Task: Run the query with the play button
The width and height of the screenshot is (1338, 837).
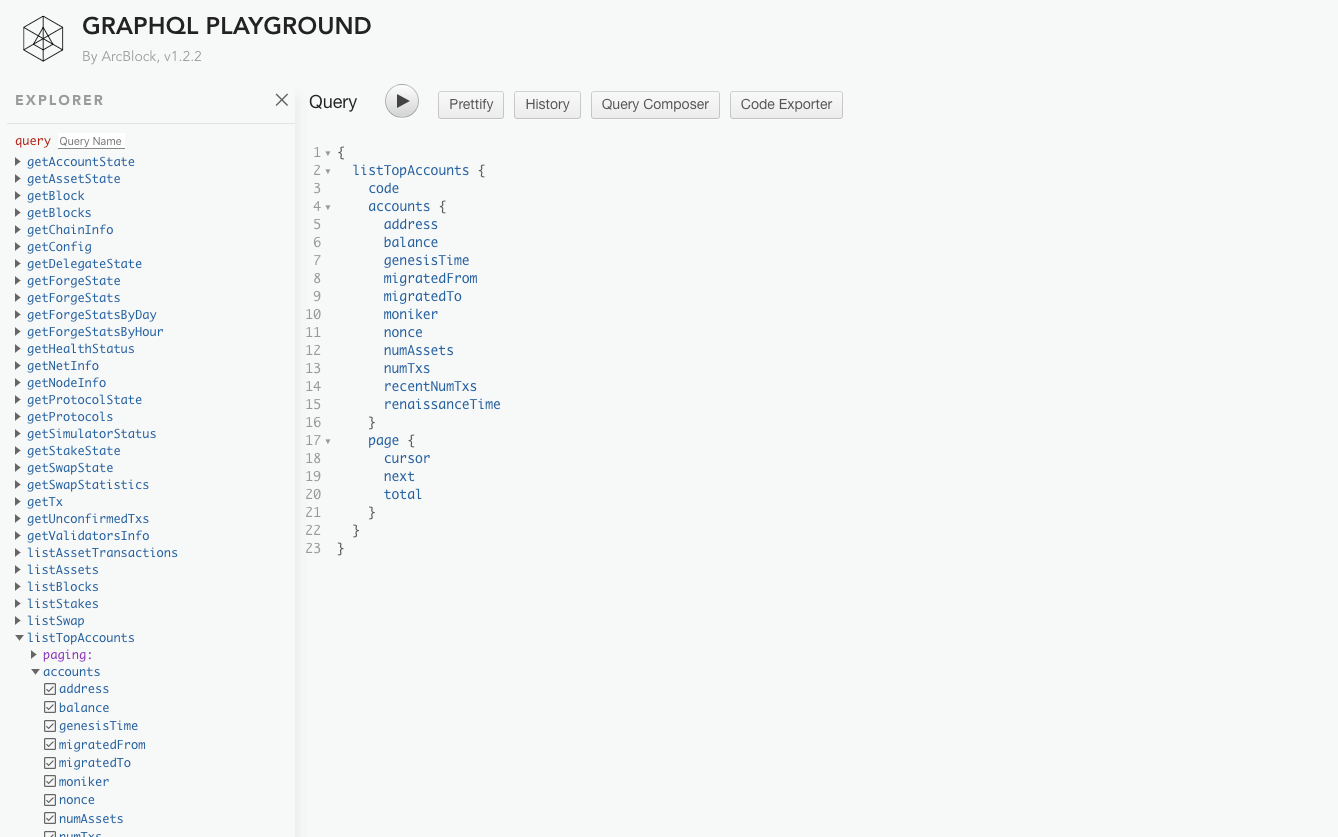Action: [x=402, y=101]
